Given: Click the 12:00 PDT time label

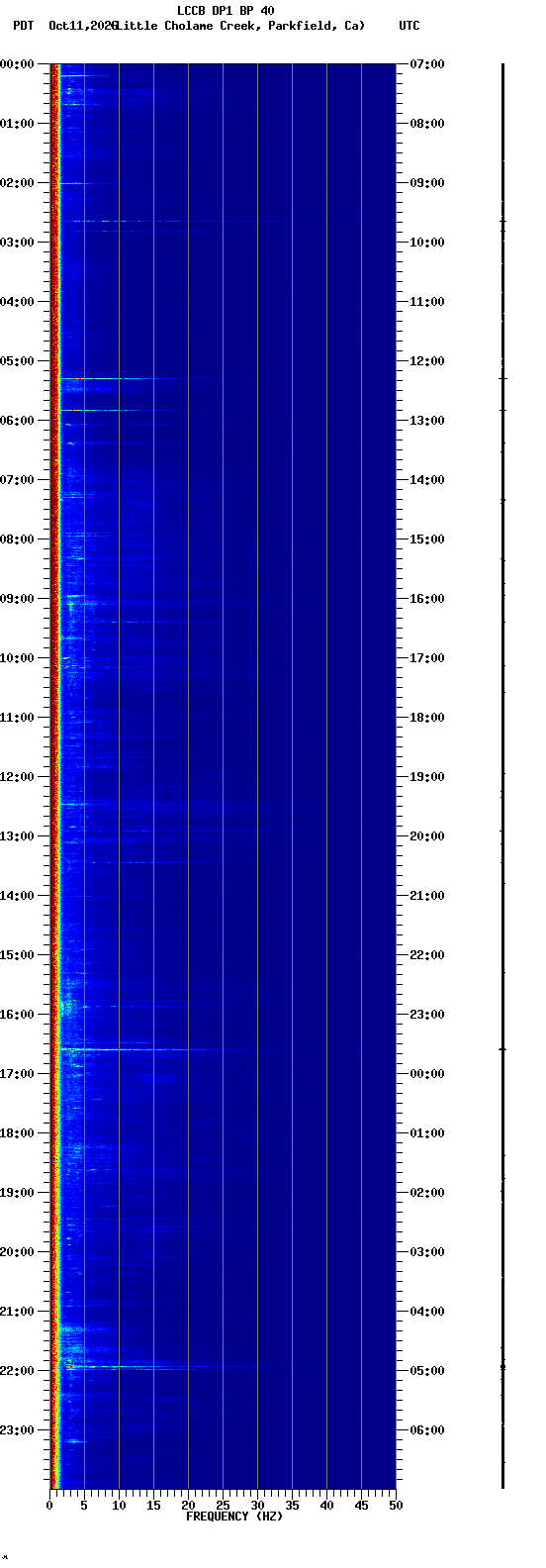Looking at the screenshot, I should 18,777.
